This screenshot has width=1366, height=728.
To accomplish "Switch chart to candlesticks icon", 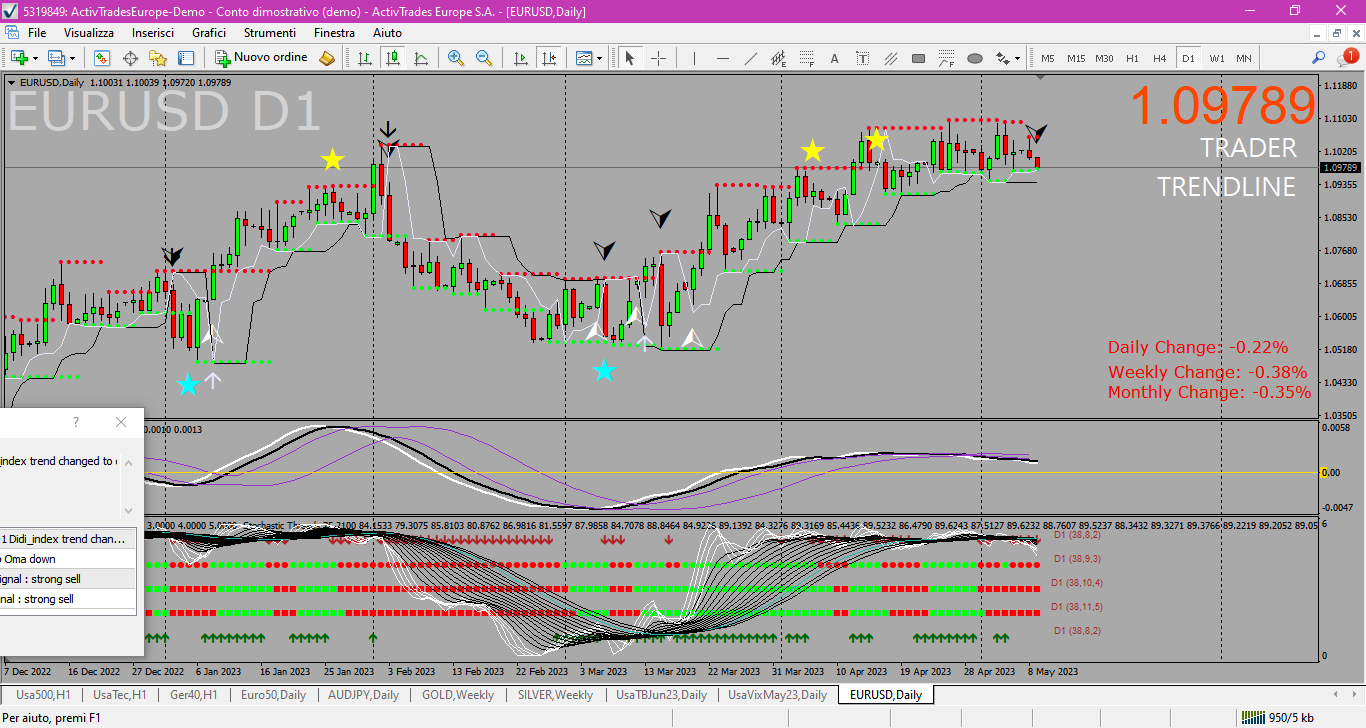I will pyautogui.click(x=393, y=58).
